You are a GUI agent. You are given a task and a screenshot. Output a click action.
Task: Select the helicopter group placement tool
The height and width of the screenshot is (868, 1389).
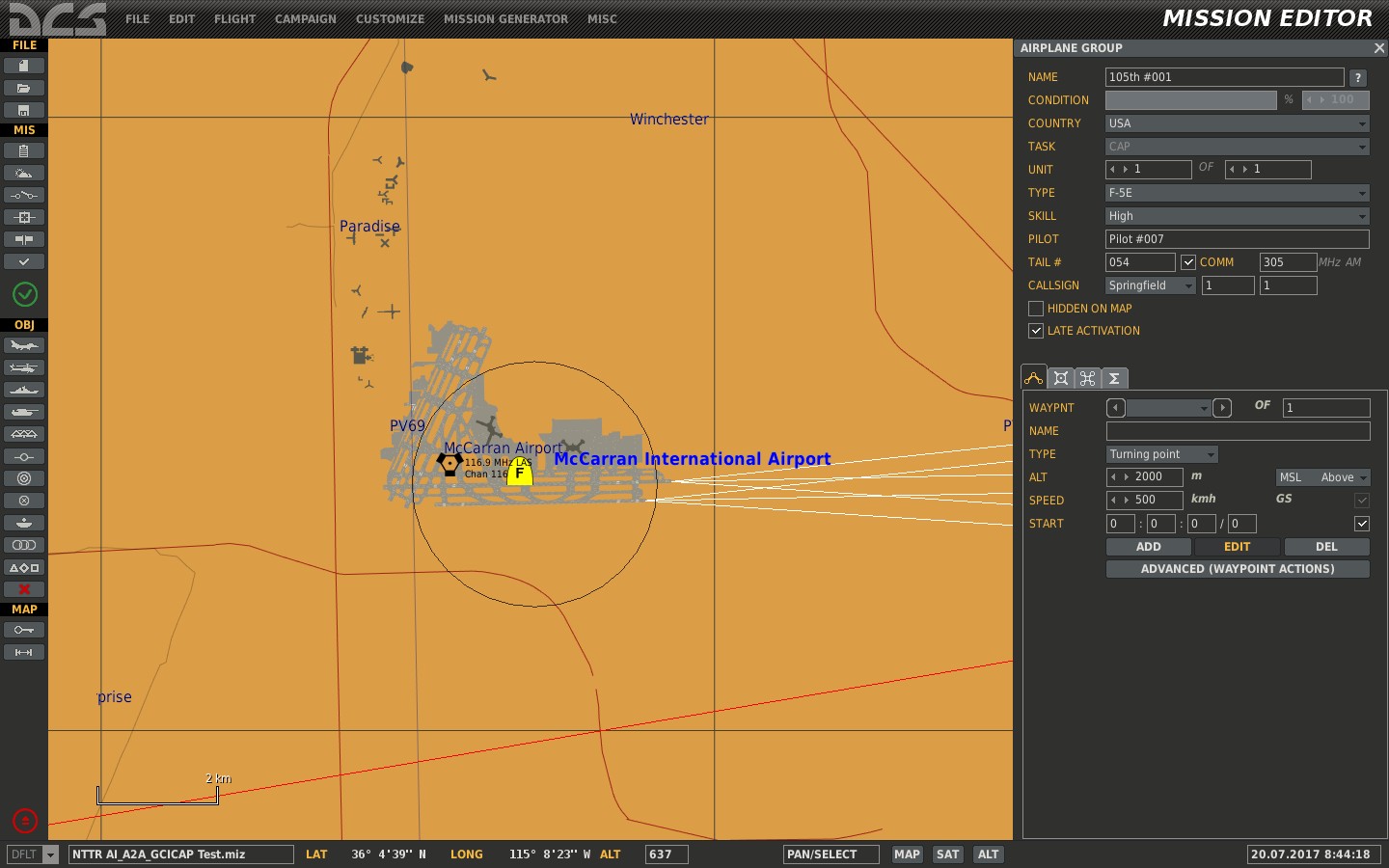coord(23,367)
